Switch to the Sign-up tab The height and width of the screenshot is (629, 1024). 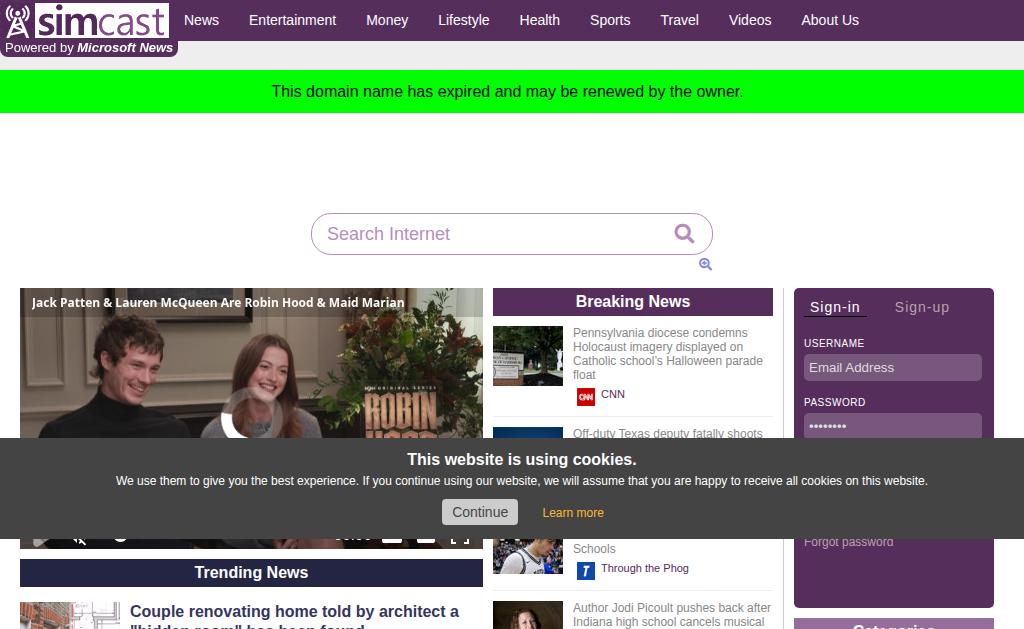click(x=921, y=307)
